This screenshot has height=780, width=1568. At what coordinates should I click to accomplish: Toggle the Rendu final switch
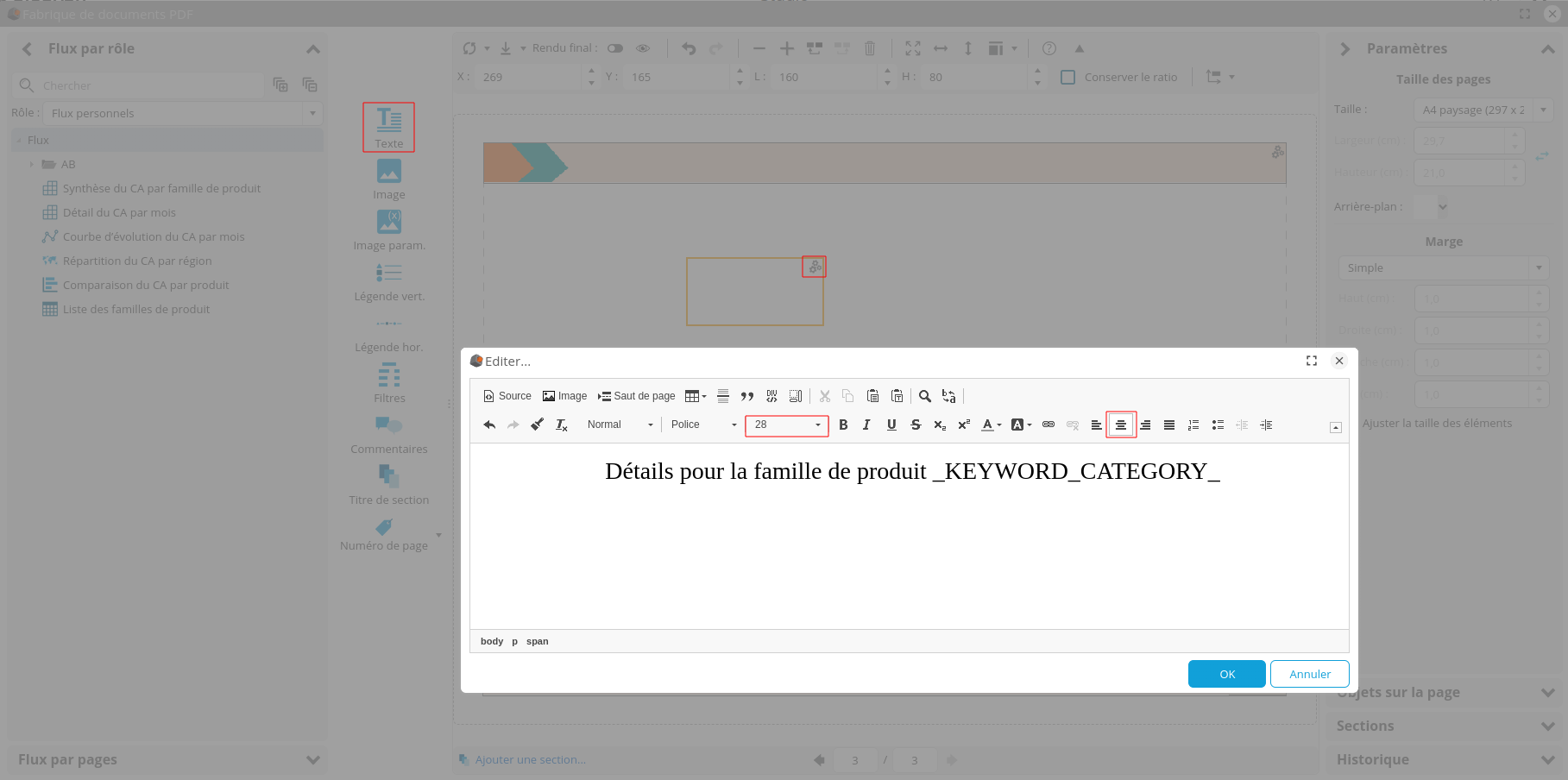tap(615, 48)
